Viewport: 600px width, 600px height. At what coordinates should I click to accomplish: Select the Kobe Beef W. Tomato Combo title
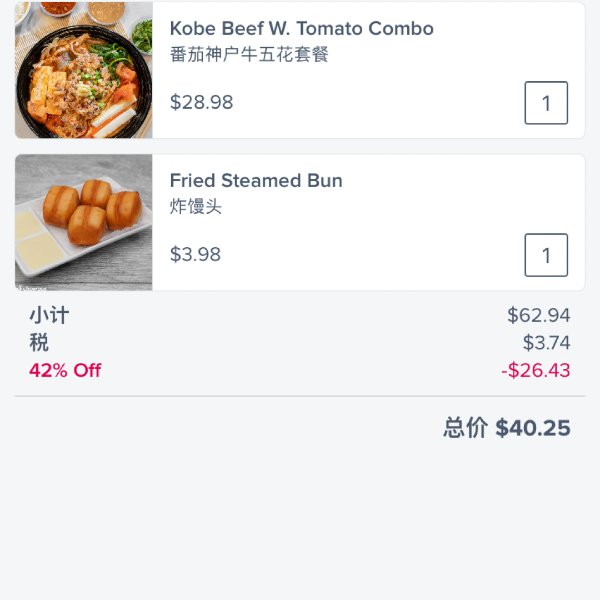tap(302, 29)
